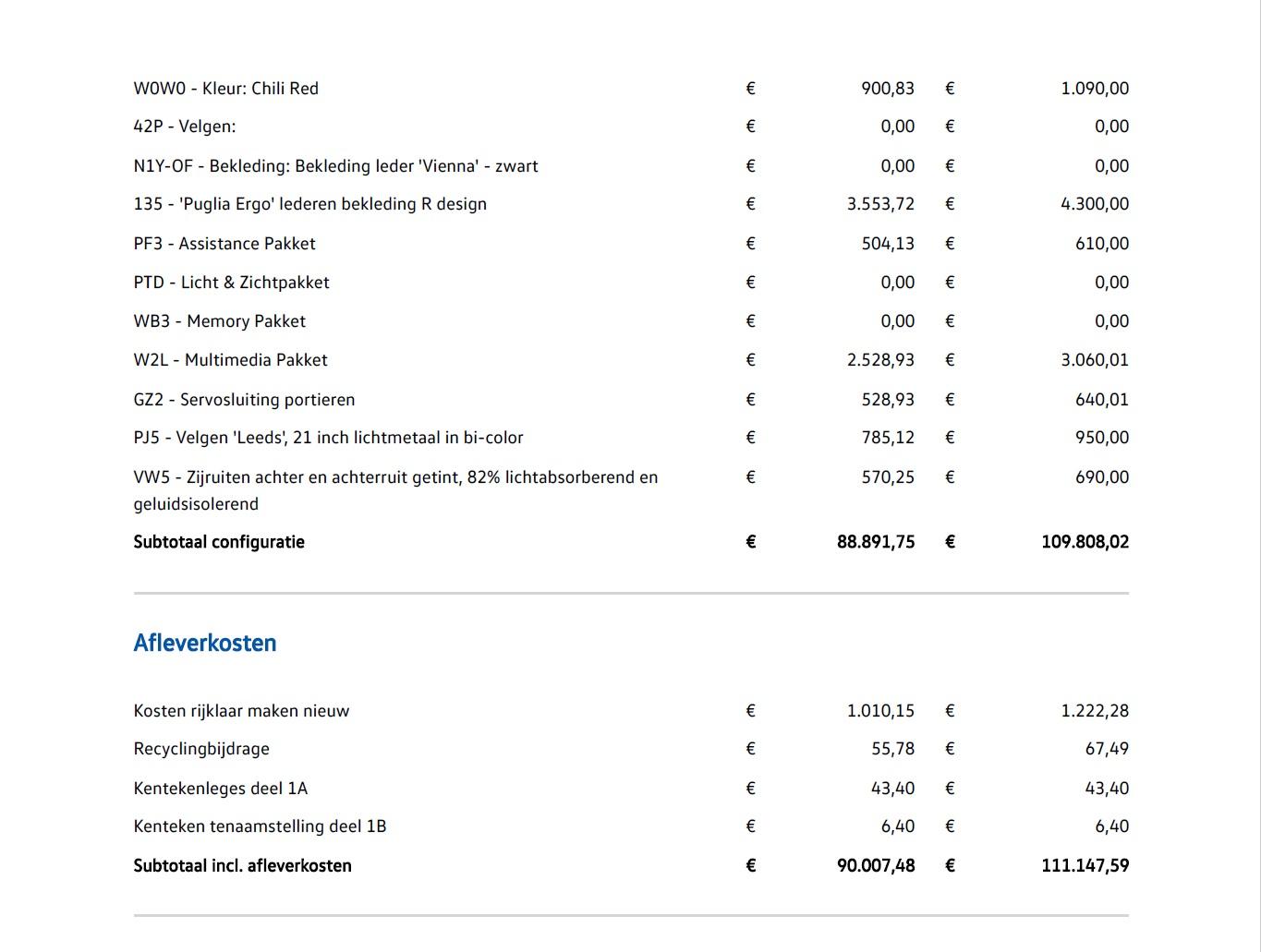Select 'W2L - Multimedia Pakket' row label

click(x=230, y=360)
